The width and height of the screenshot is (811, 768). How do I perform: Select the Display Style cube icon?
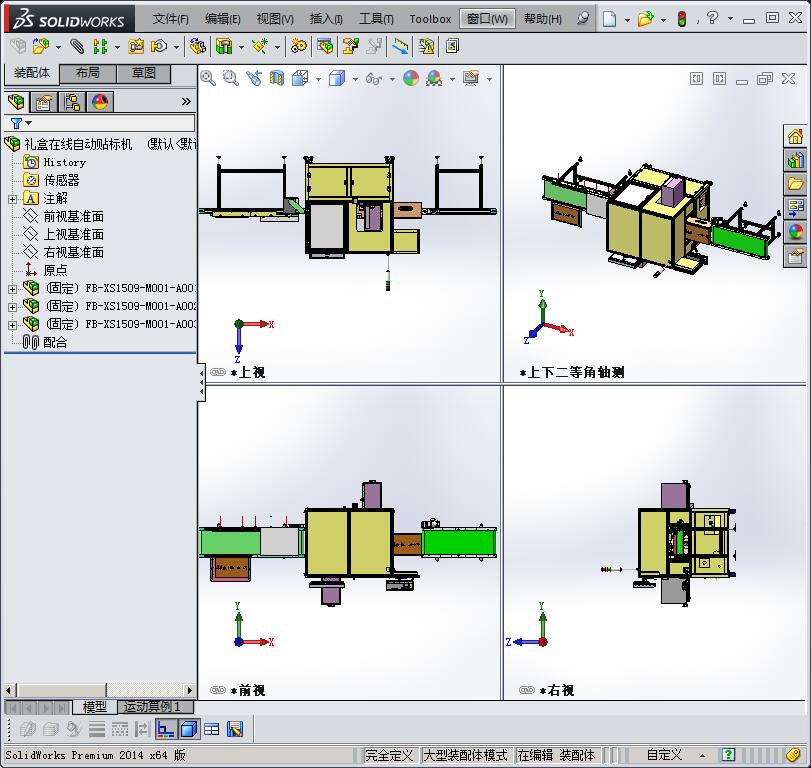[x=339, y=78]
